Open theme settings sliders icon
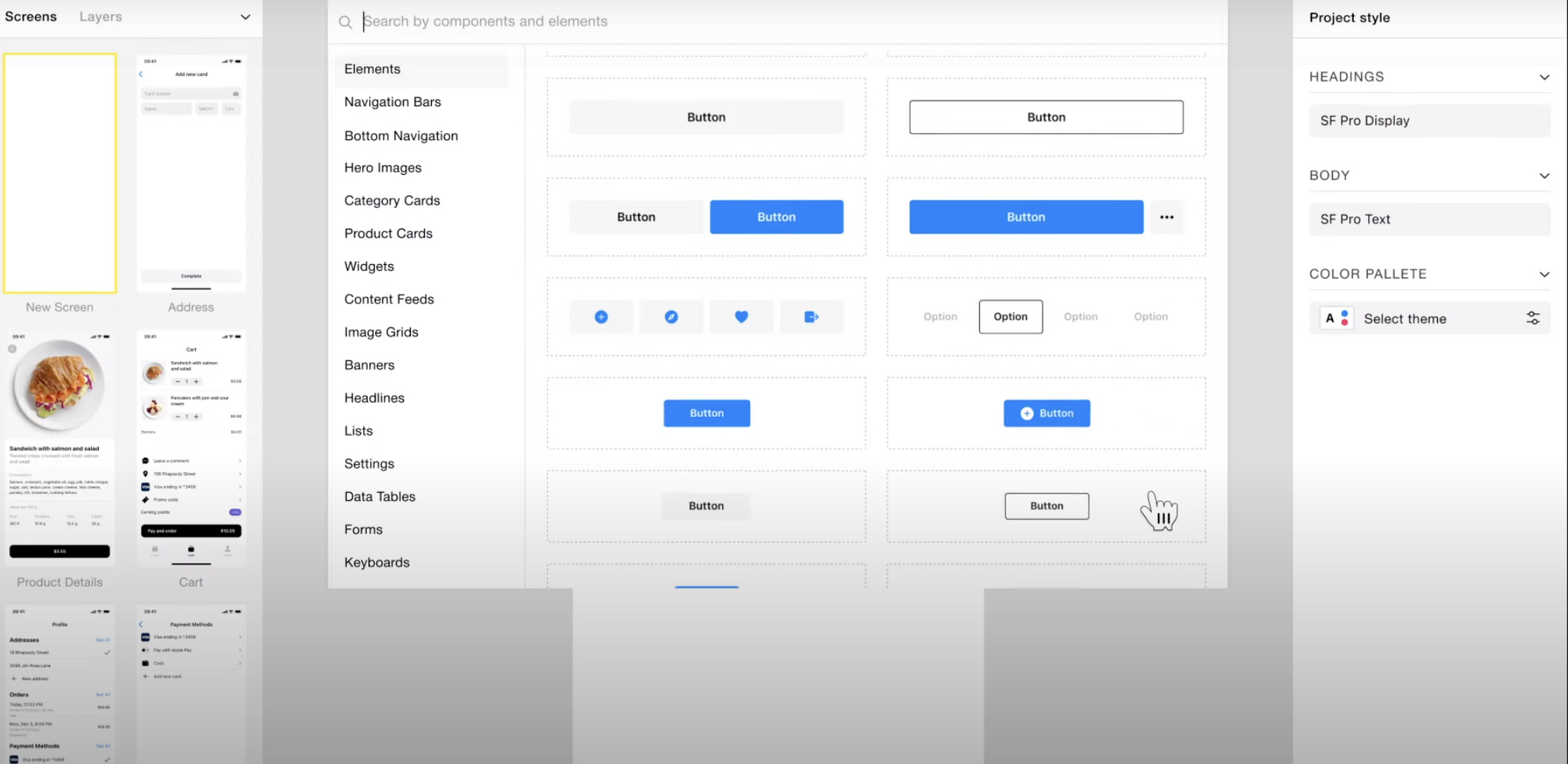The image size is (1568, 764). [x=1533, y=318]
